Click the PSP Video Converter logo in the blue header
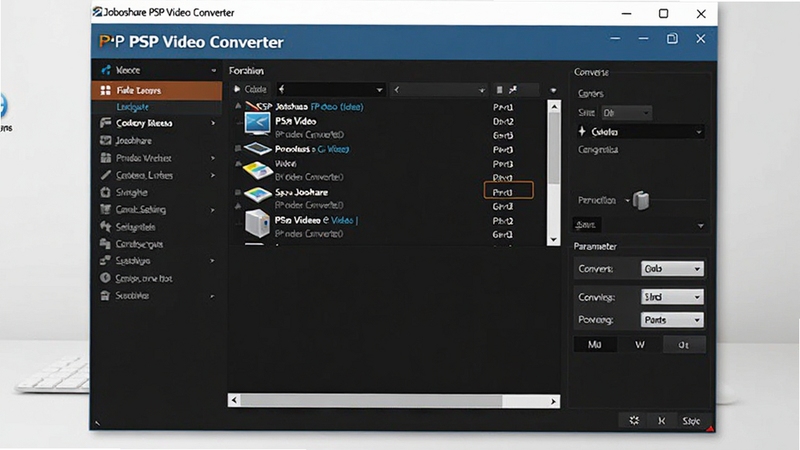Image resolution: width=800 pixels, height=450 pixels. [x=112, y=42]
